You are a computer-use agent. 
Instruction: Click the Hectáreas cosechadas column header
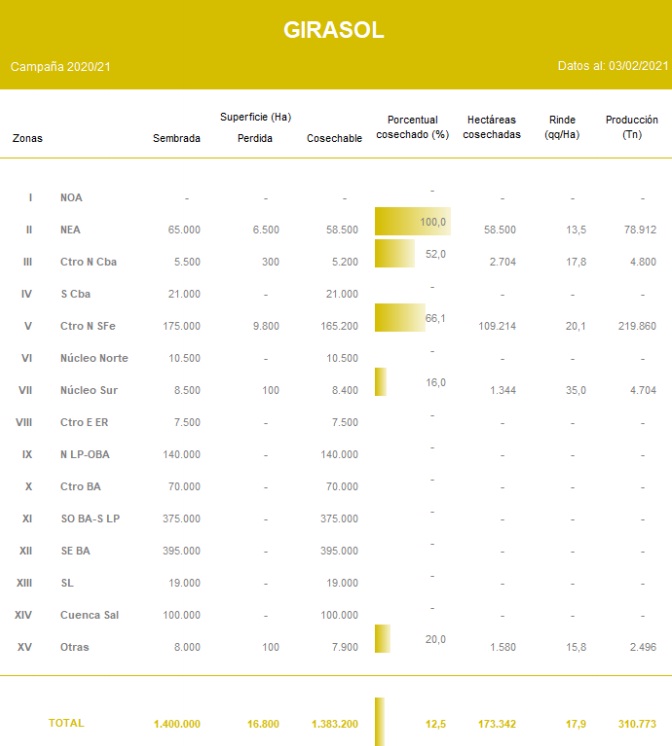click(x=492, y=127)
